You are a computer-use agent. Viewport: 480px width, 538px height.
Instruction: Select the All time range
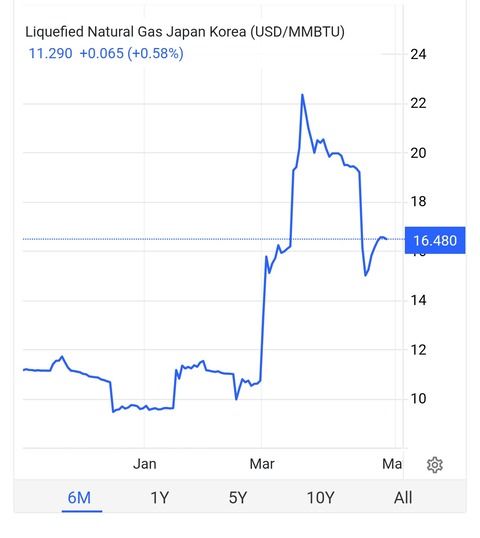click(x=403, y=498)
